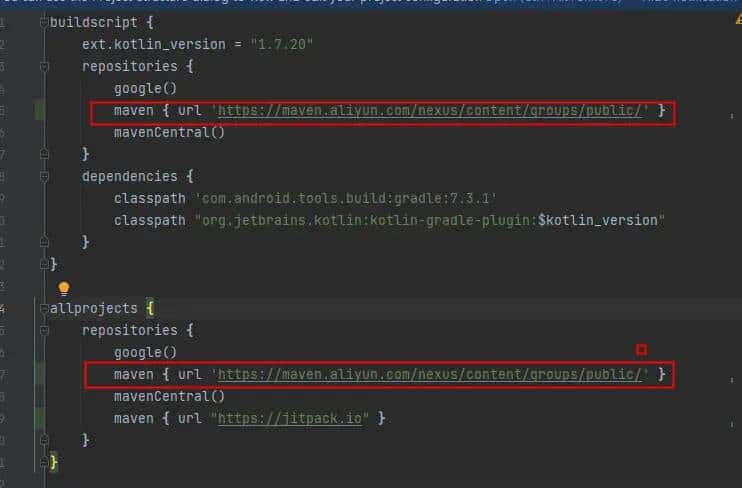Place cursor on ext.kotlin_version
The height and width of the screenshot is (488, 742).
154,44
